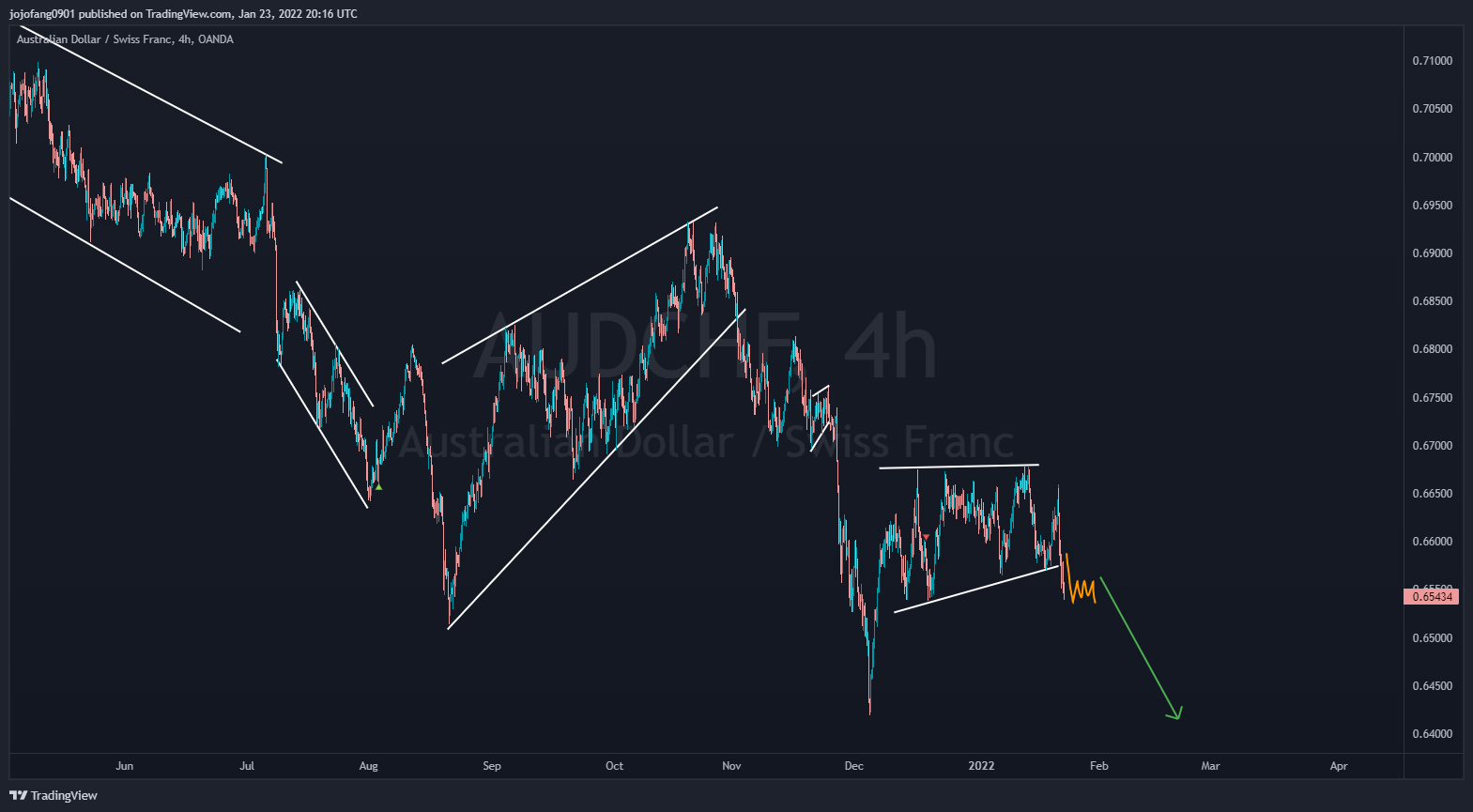Click the Mar label on time axis
Image resolution: width=1473 pixels, height=812 pixels.
click(1210, 766)
